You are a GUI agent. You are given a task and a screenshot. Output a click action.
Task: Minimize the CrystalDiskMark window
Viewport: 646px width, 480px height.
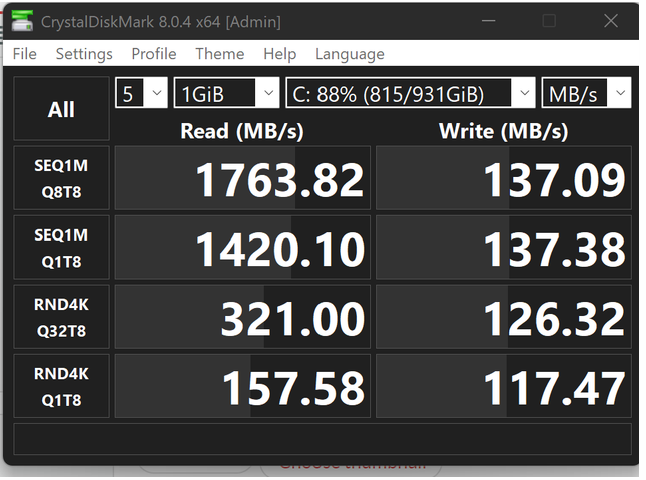[x=487, y=21]
